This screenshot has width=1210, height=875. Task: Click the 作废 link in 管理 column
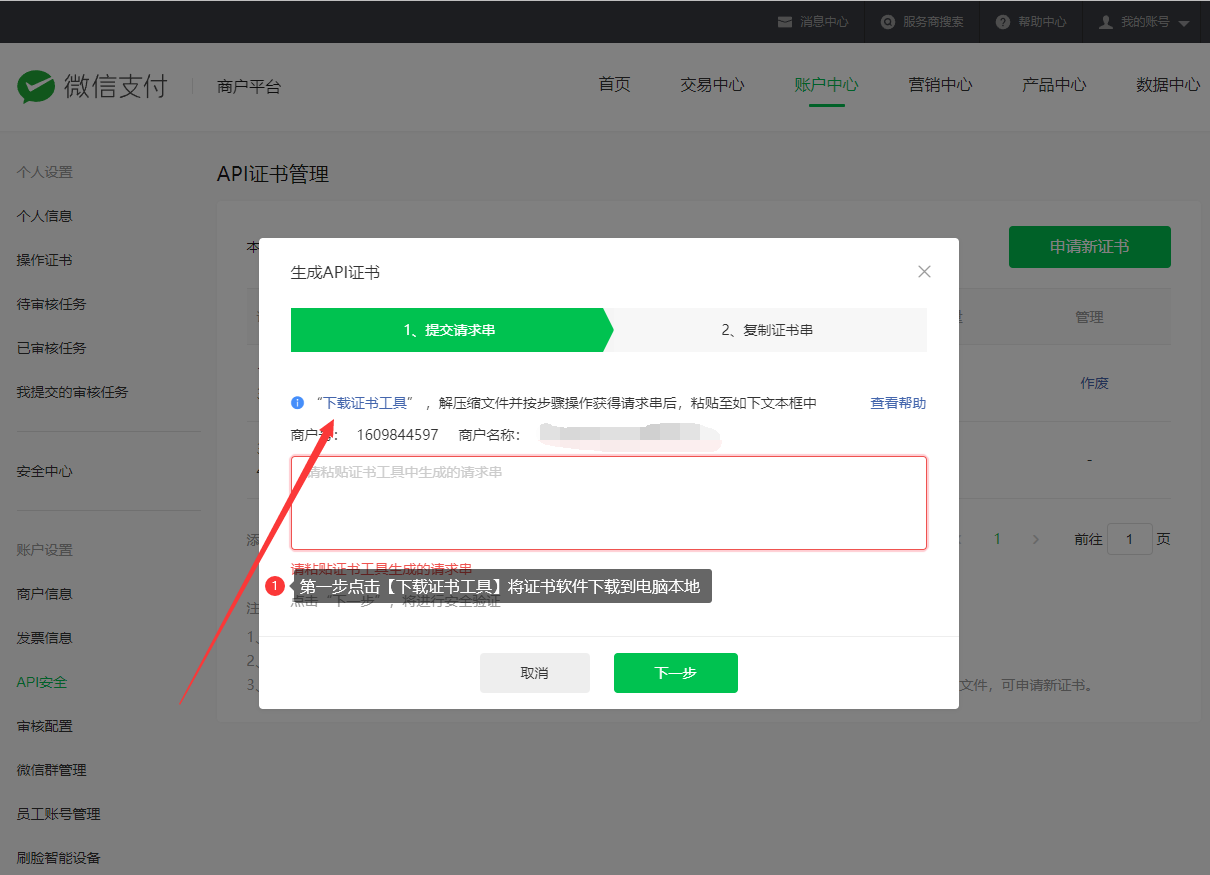click(1094, 383)
